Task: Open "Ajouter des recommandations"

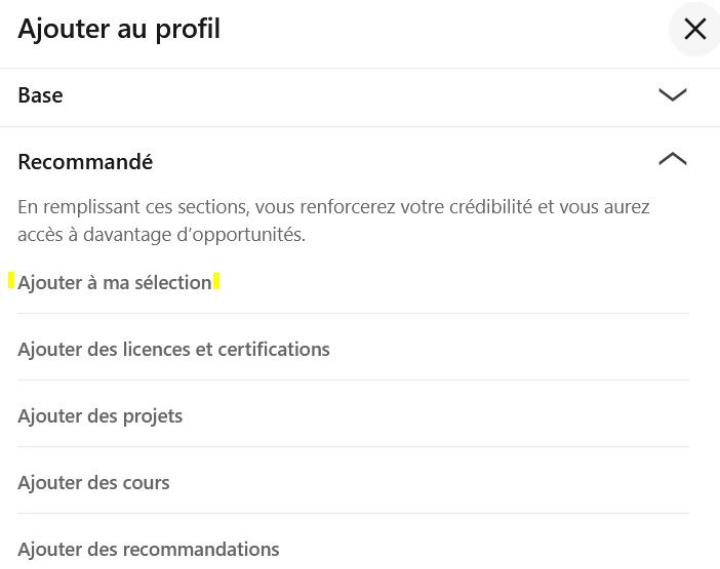Action: click(x=149, y=549)
